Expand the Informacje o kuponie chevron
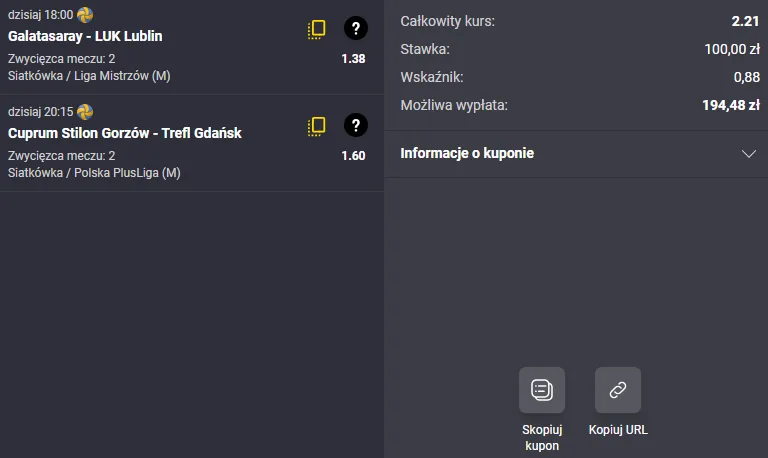768x458 pixels. click(749, 154)
